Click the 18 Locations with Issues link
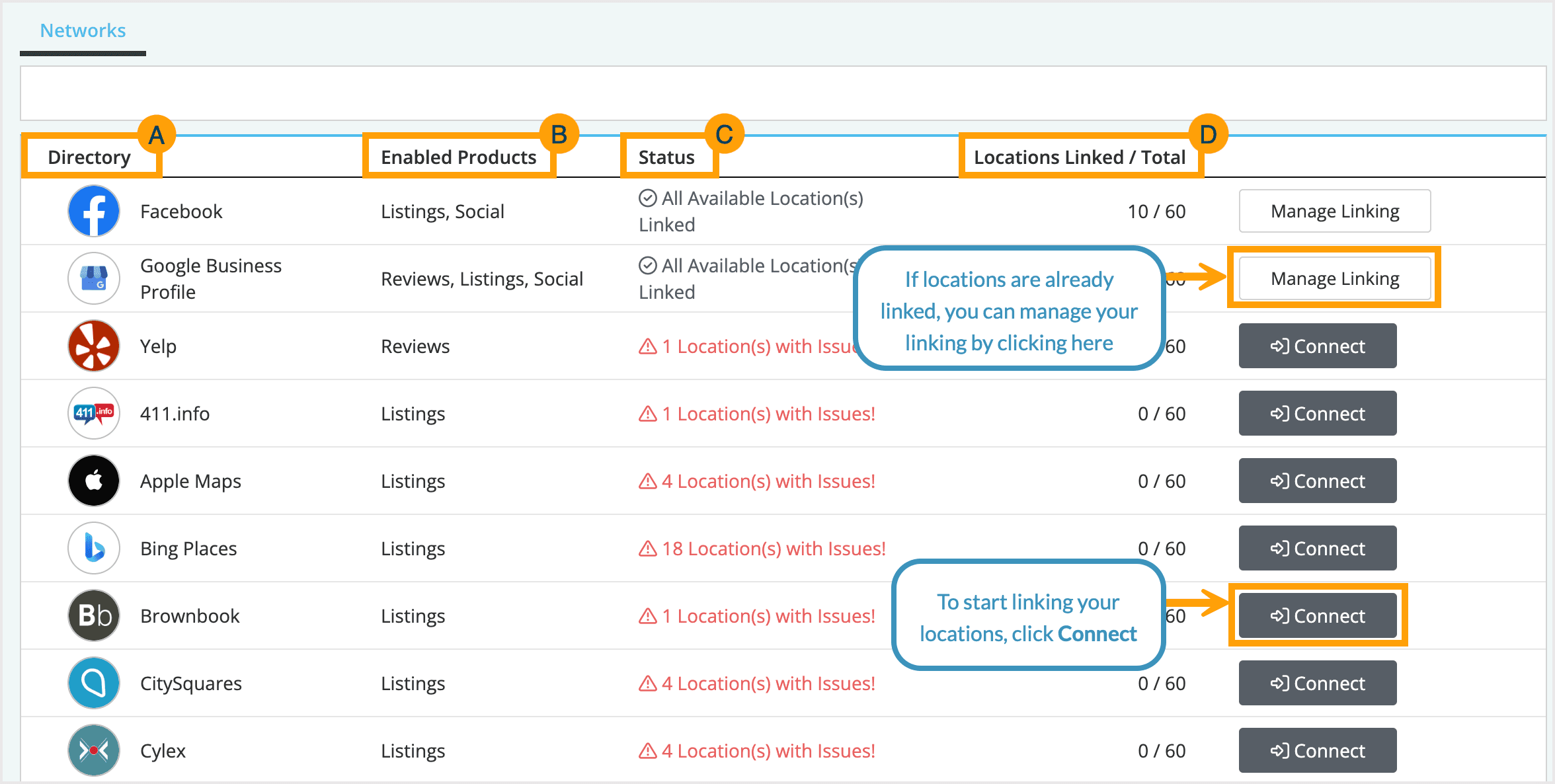The image size is (1555, 784). coord(772,548)
